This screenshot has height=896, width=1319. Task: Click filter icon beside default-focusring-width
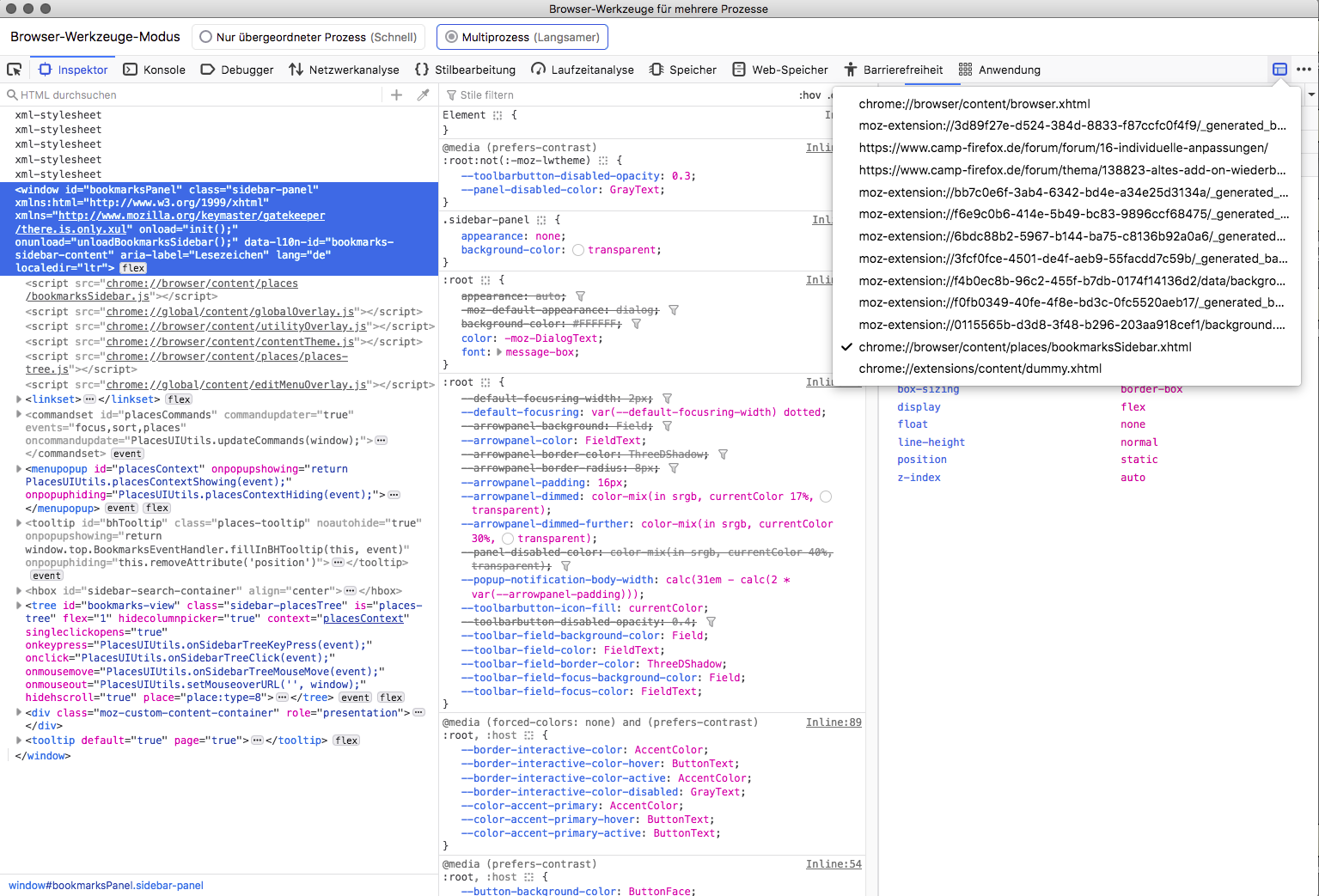coord(667,399)
